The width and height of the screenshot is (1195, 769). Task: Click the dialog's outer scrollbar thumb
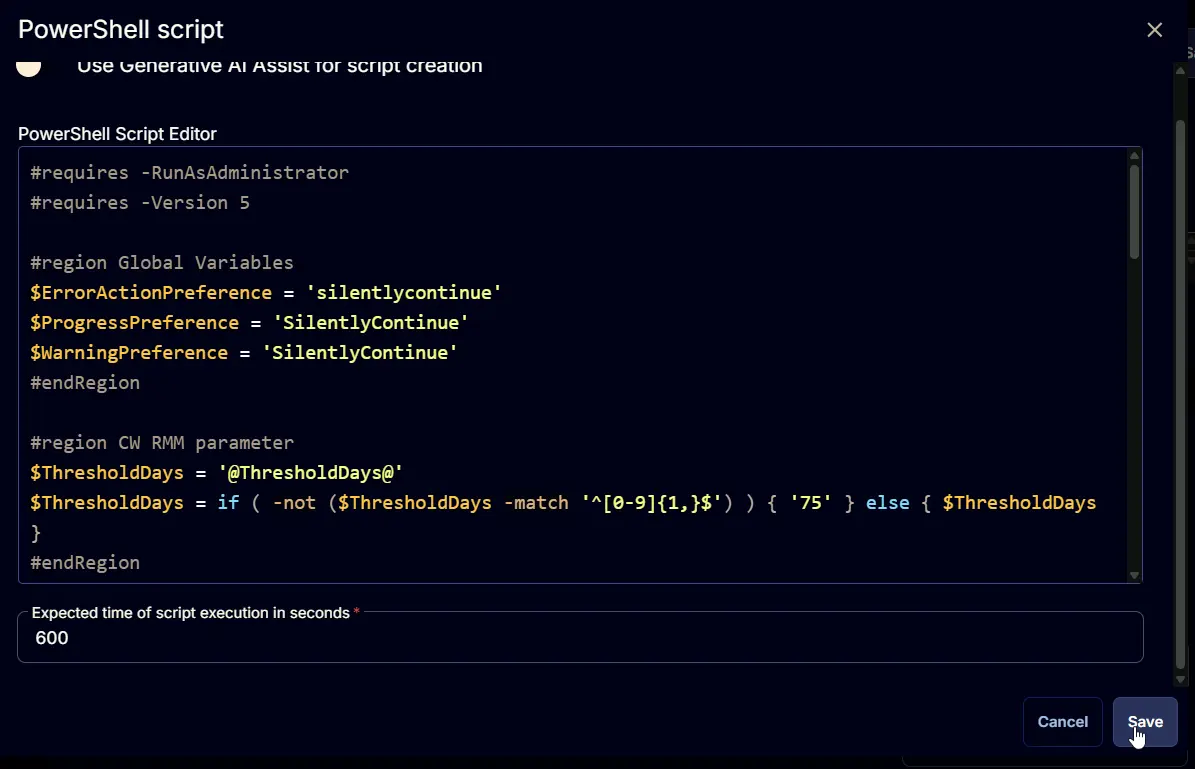coord(1181,393)
